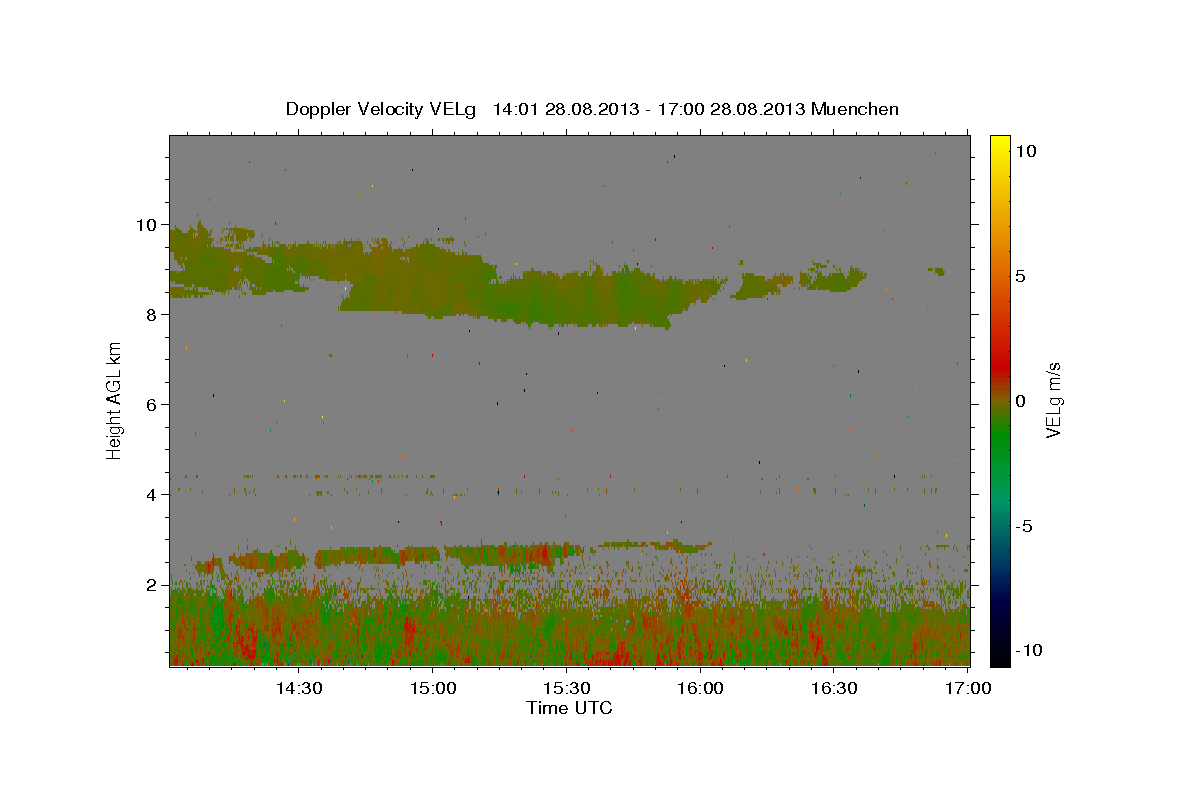Image resolution: width=1200 pixels, height=800 pixels.
Task: Click the high cloud layer near 15:30
Action: pyautogui.click(x=567, y=298)
